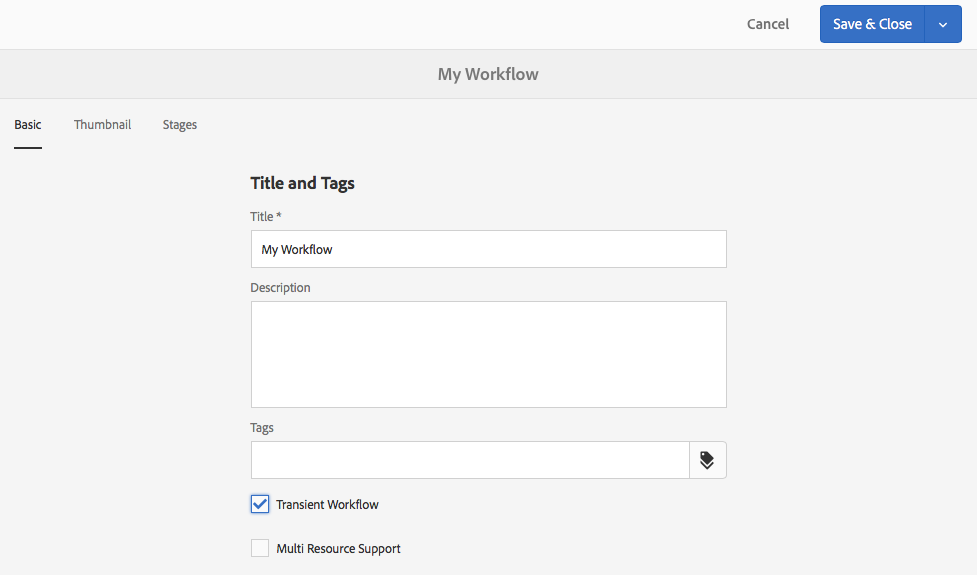The width and height of the screenshot is (977, 575).
Task: Click the Tags field label
Action: pos(262,428)
